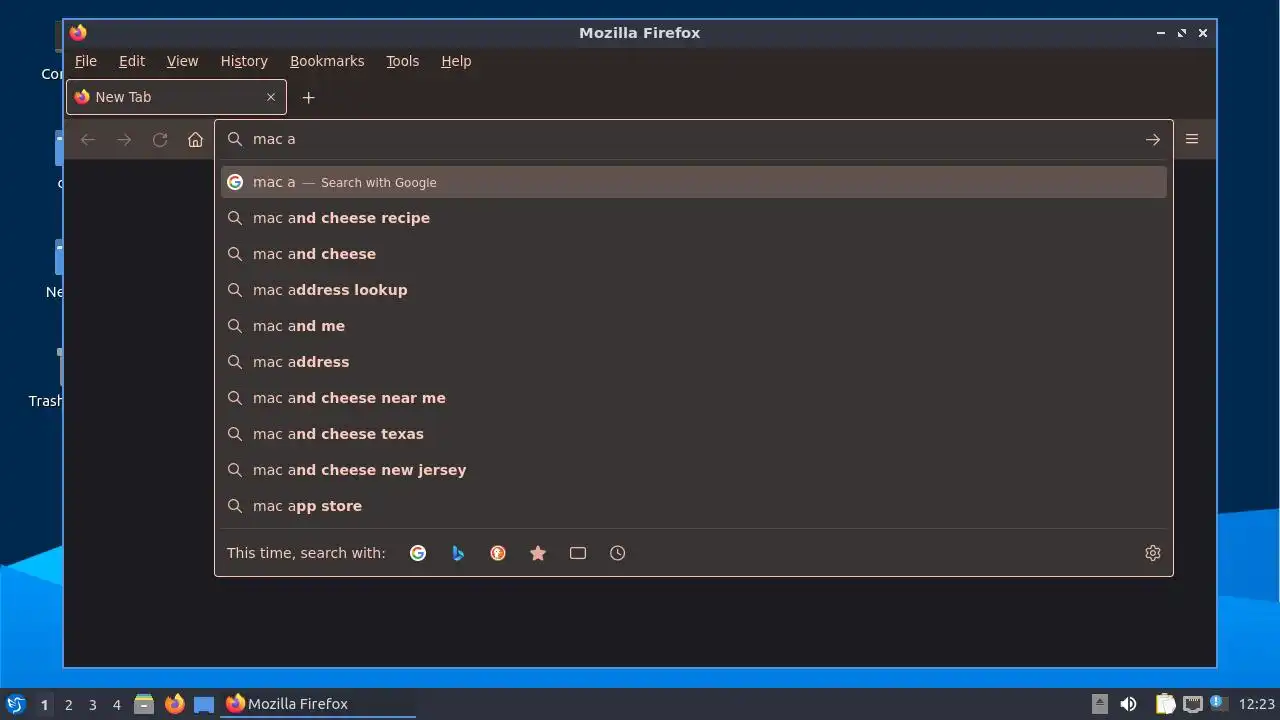Choose suggestion 'mac and cheese new jersey'
The height and width of the screenshot is (720, 1280).
tap(694, 470)
